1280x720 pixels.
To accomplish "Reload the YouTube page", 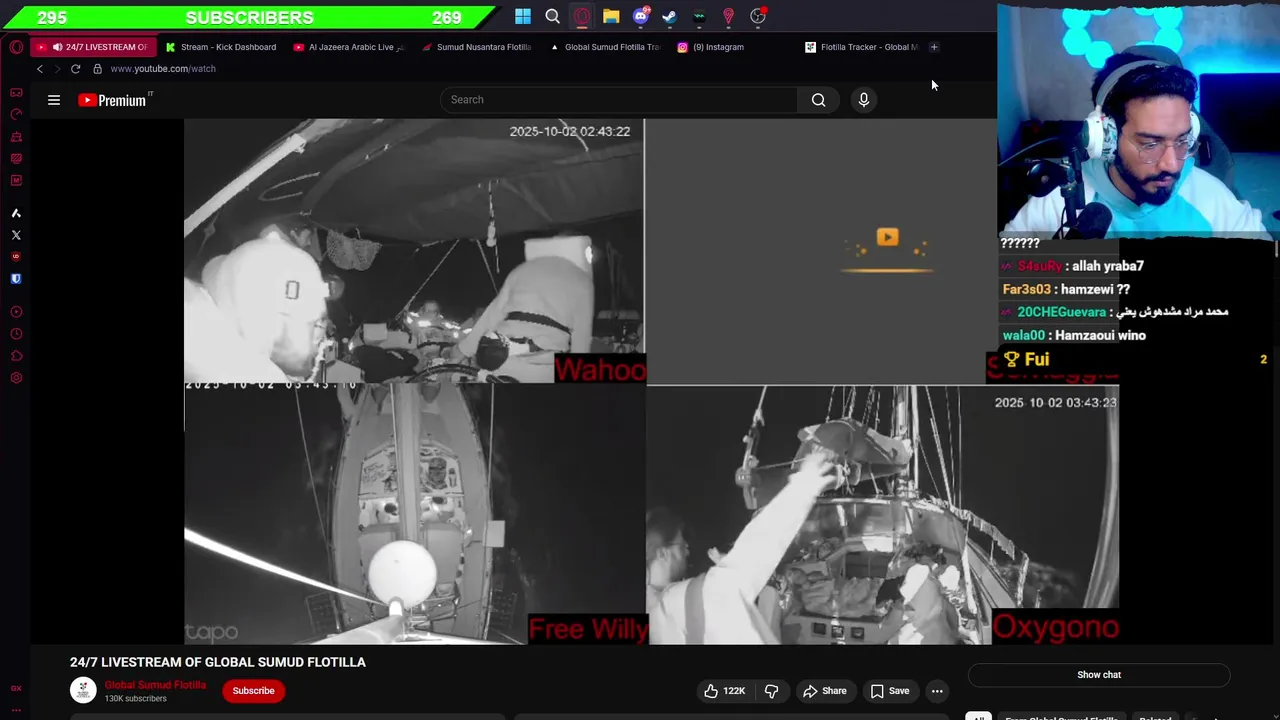I will click(75, 69).
